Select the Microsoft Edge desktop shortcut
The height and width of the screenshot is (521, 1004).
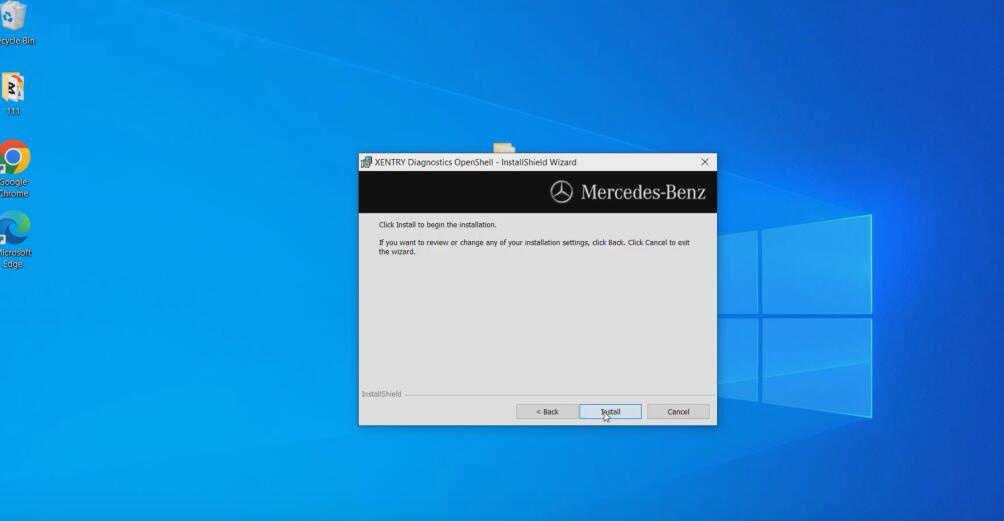tap(15, 239)
